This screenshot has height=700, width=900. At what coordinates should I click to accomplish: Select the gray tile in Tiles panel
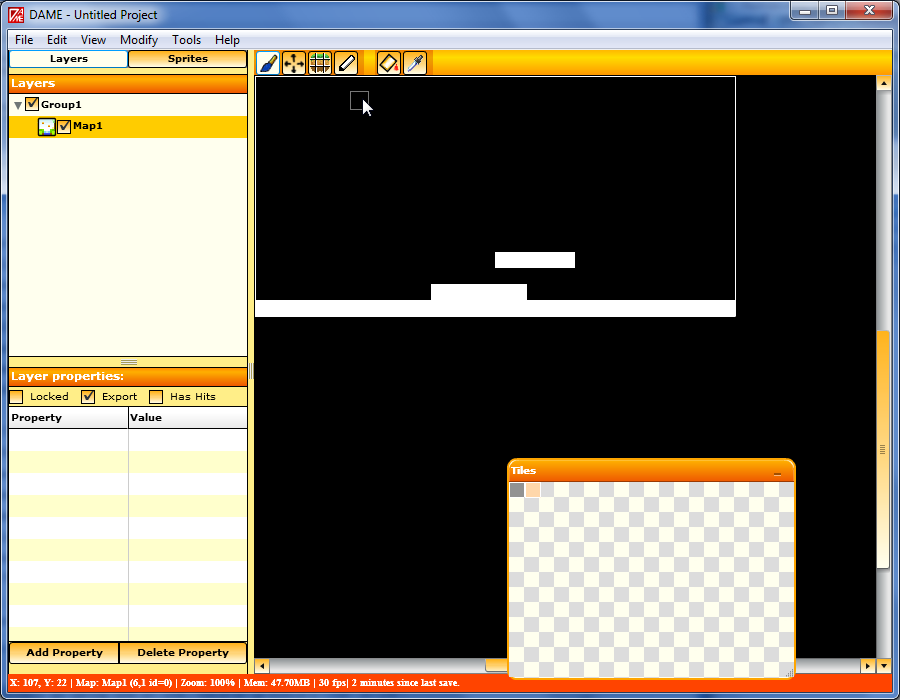517,489
